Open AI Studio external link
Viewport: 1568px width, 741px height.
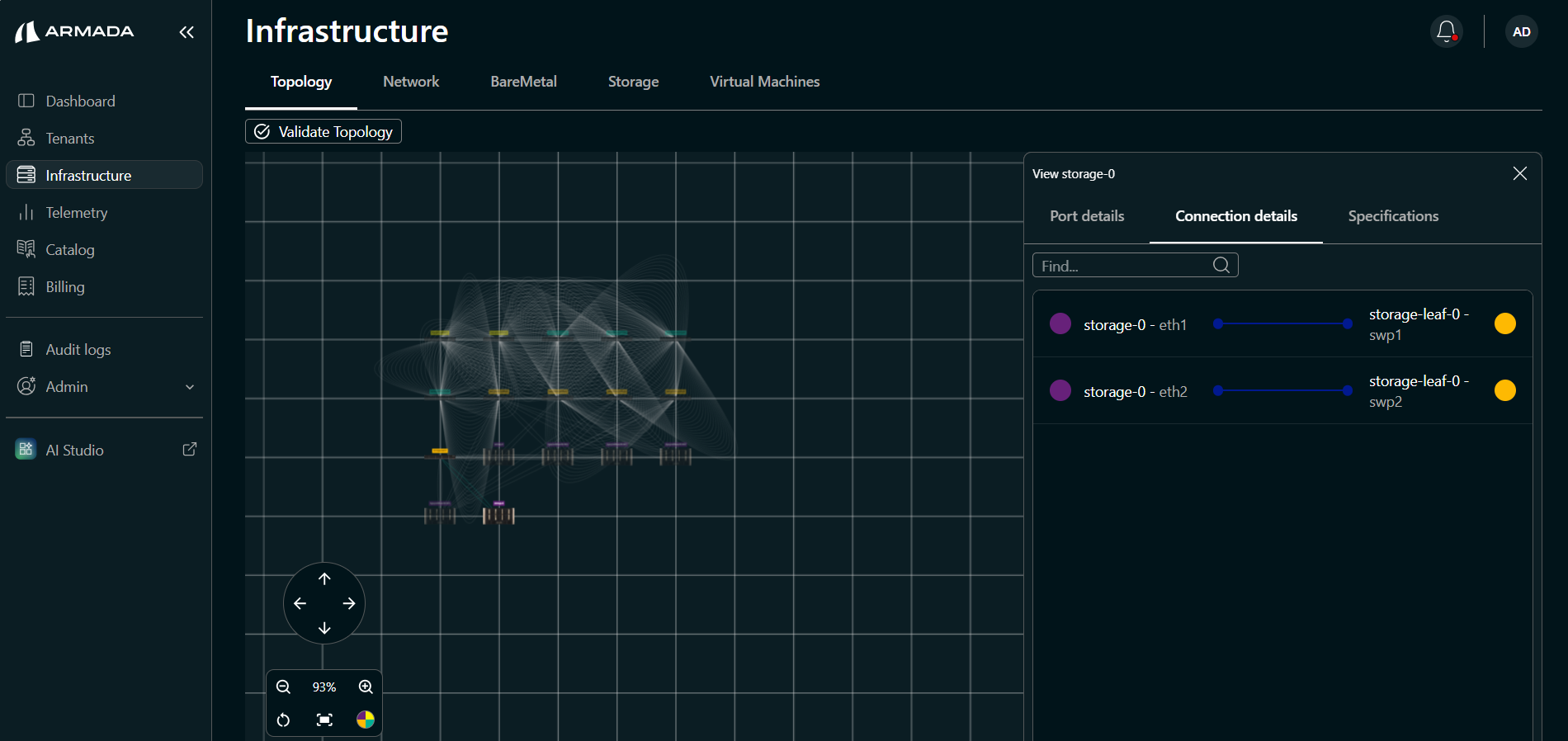(x=104, y=450)
